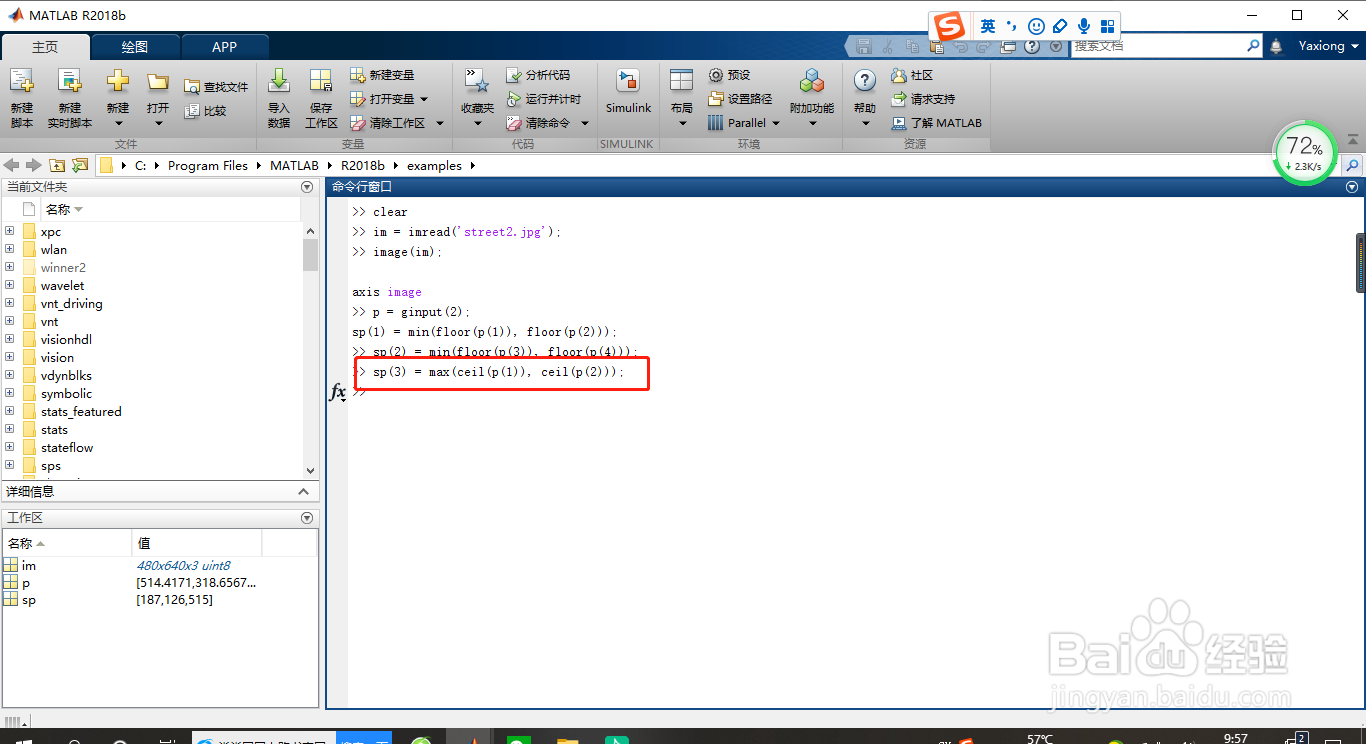The image size is (1366, 744).
Task: Click the fx function browser icon
Action: [x=338, y=393]
